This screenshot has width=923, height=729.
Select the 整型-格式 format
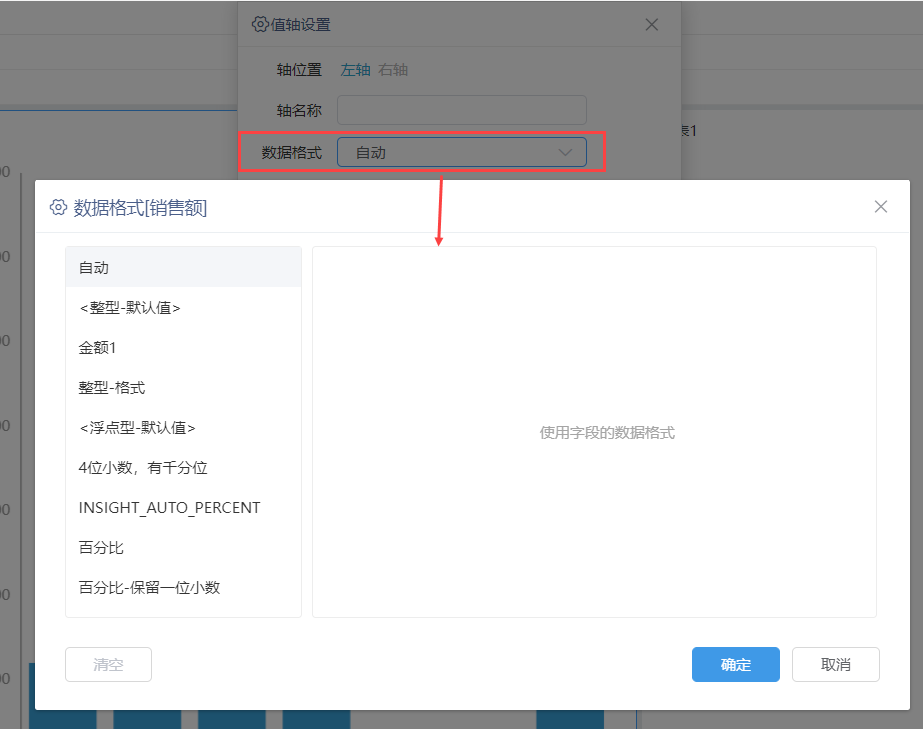click(184, 387)
